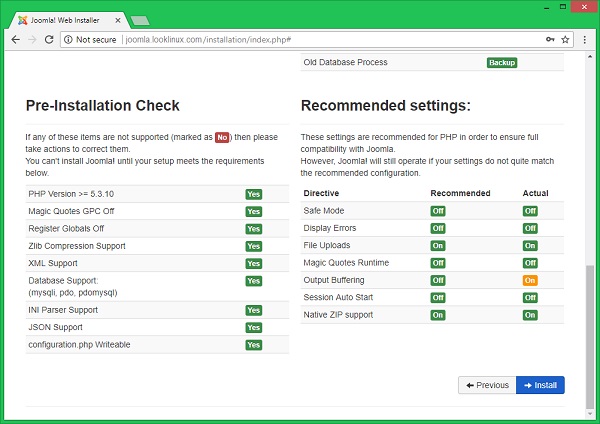This screenshot has height=424, width=600.
Task: Click Yes badge for configuration.php Writeable
Action: [x=254, y=345]
